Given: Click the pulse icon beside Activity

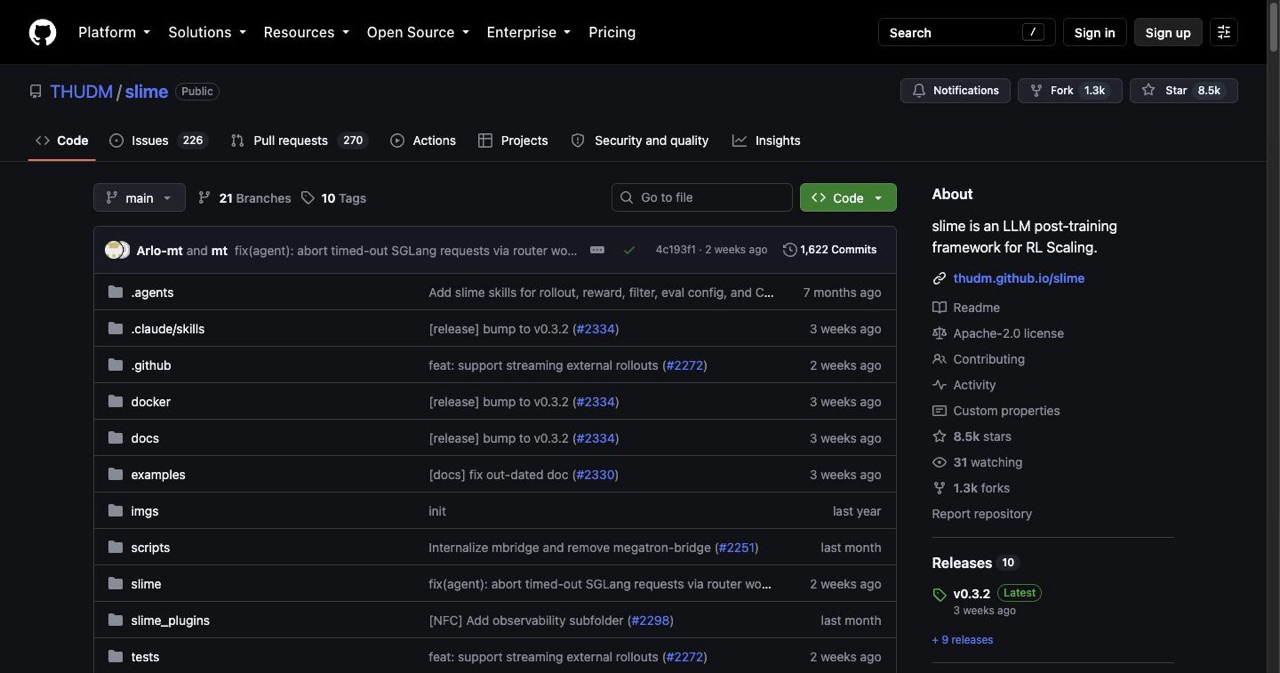Looking at the screenshot, I should [x=939, y=385].
